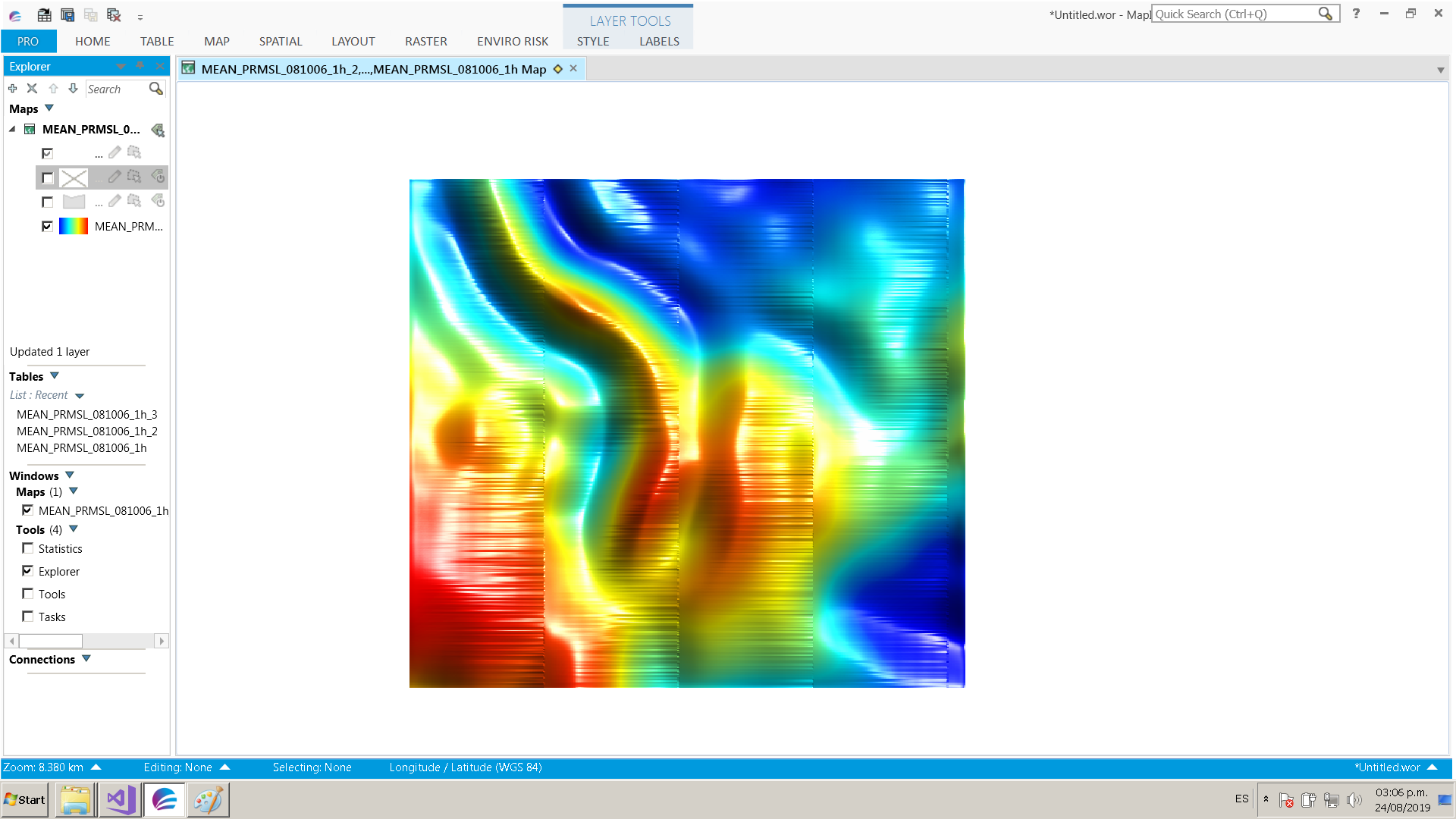This screenshot has width=1456, height=819.
Task: Click the rainbow color ramp swatch
Action: pos(74,226)
